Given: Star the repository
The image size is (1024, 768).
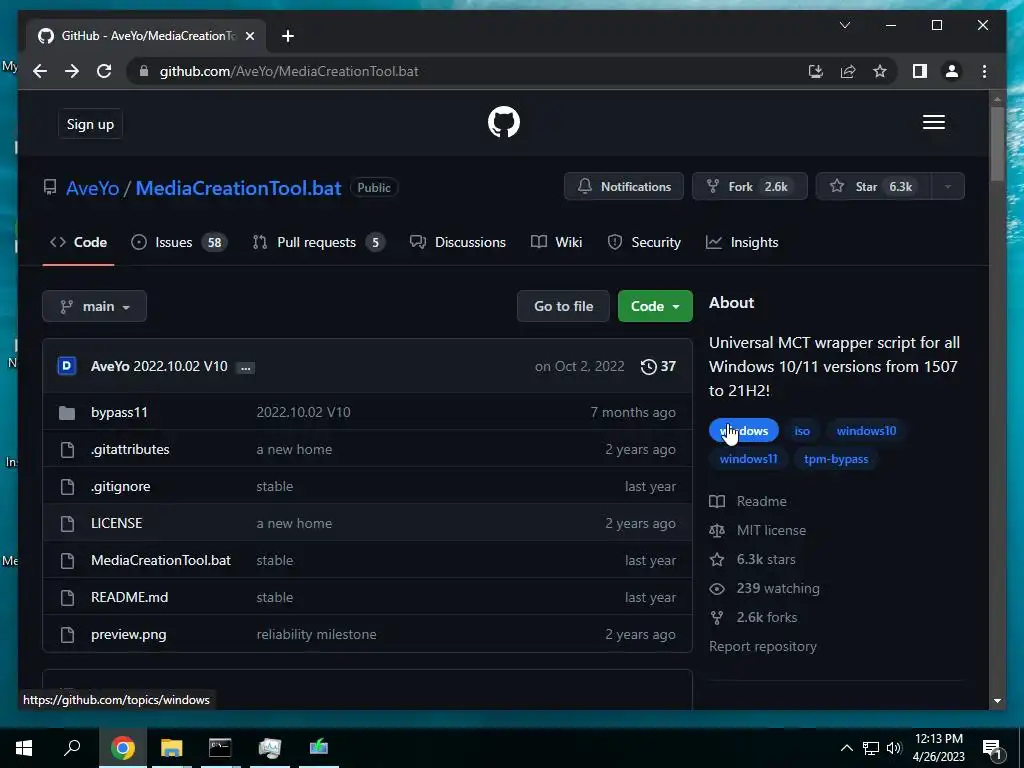Looking at the screenshot, I should click(874, 187).
